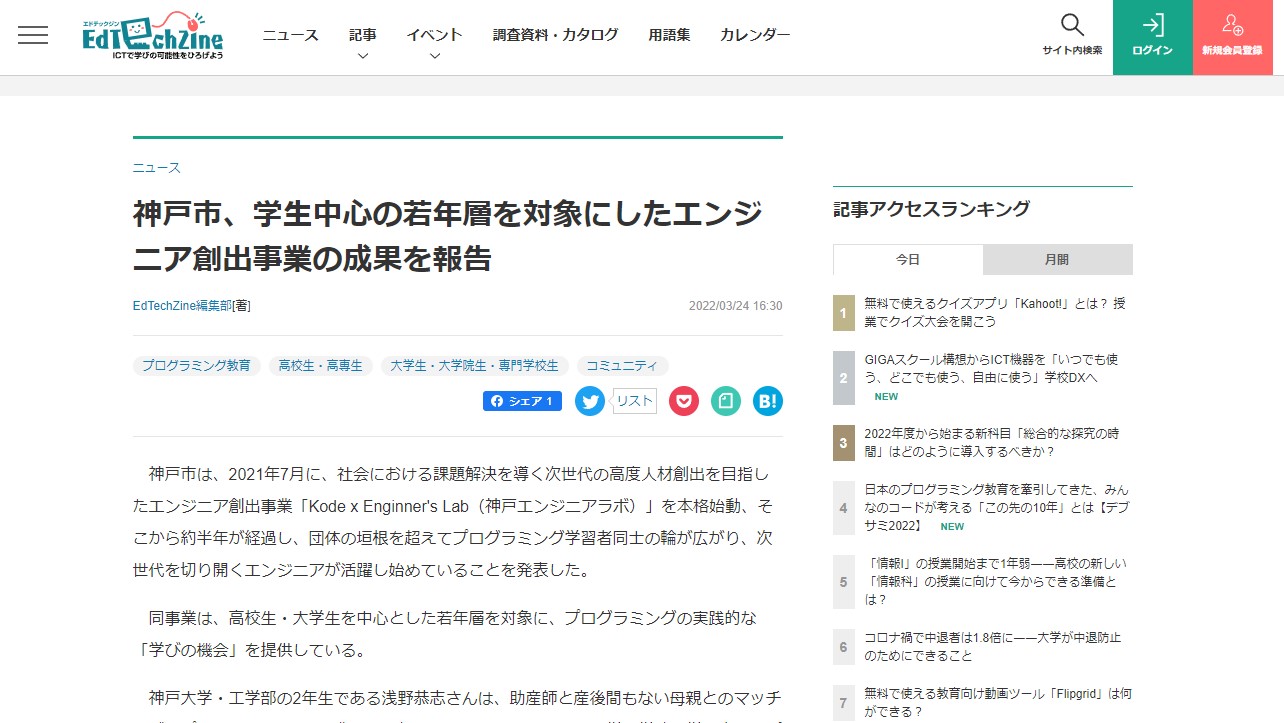Select the 大学生・大学院生・専門学校生 tag
The height and width of the screenshot is (723, 1284).
tap(475, 366)
